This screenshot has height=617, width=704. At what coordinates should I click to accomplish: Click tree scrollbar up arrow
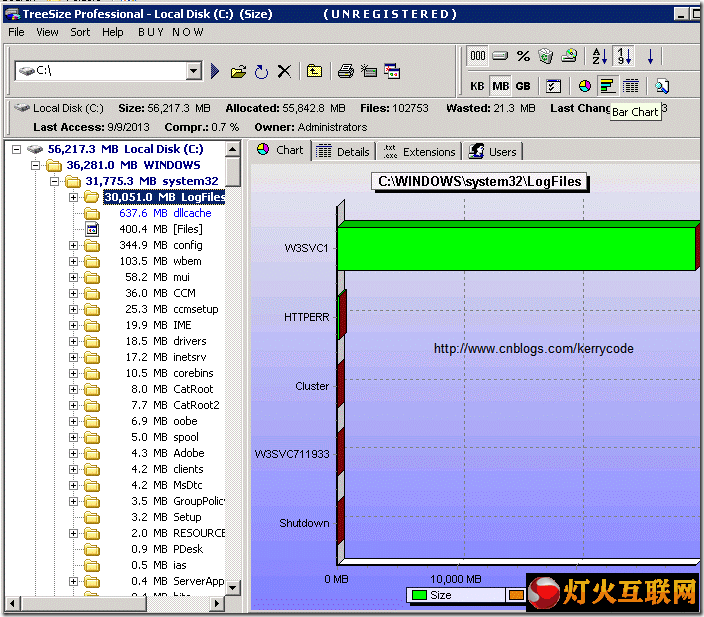pyautogui.click(x=233, y=149)
